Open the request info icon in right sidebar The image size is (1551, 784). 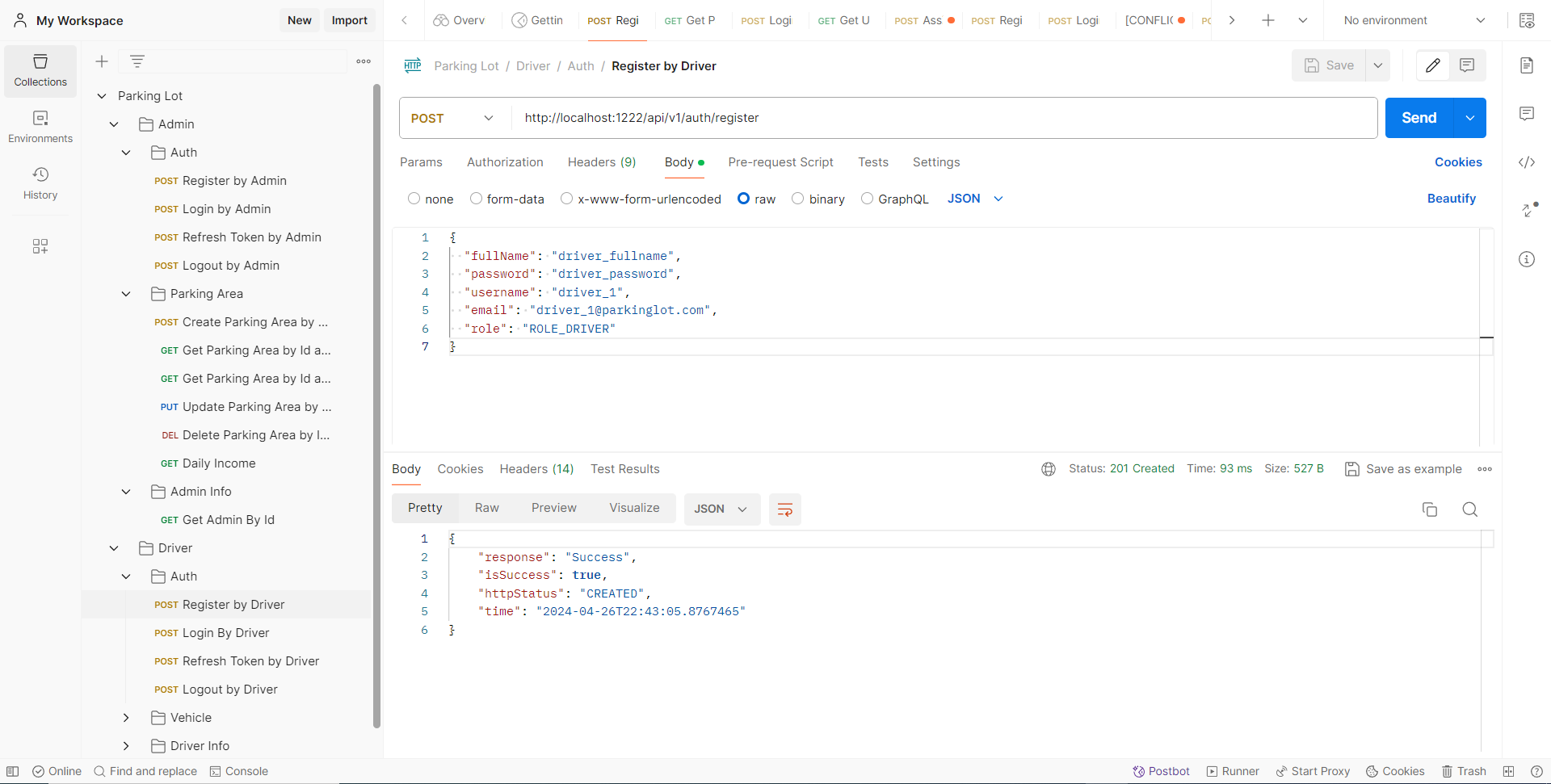click(x=1527, y=259)
